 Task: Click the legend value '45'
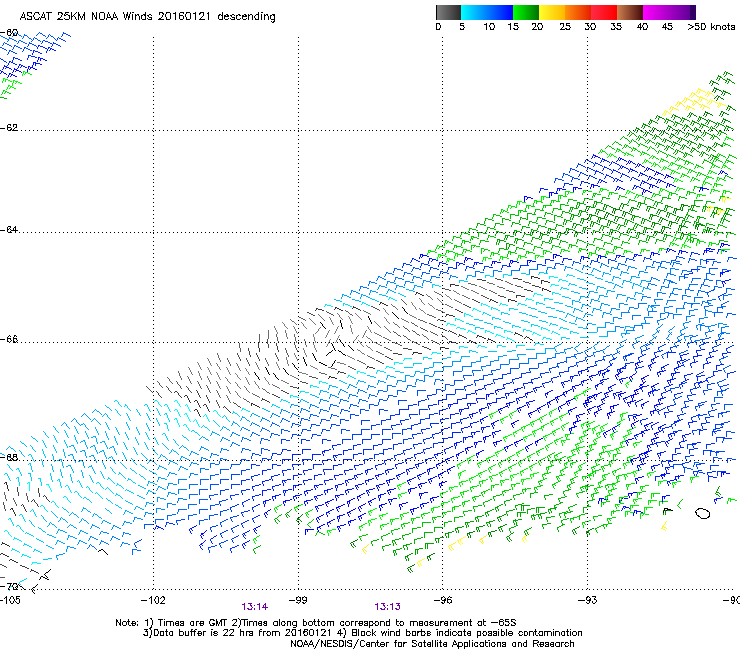[667, 27]
